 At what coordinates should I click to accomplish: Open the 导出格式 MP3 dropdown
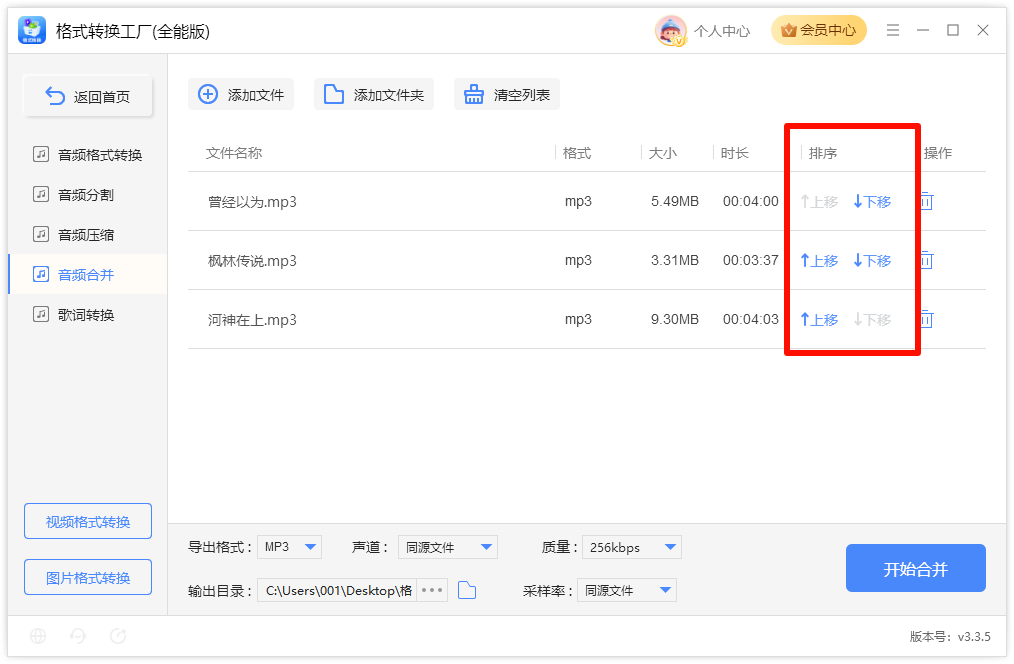click(289, 547)
